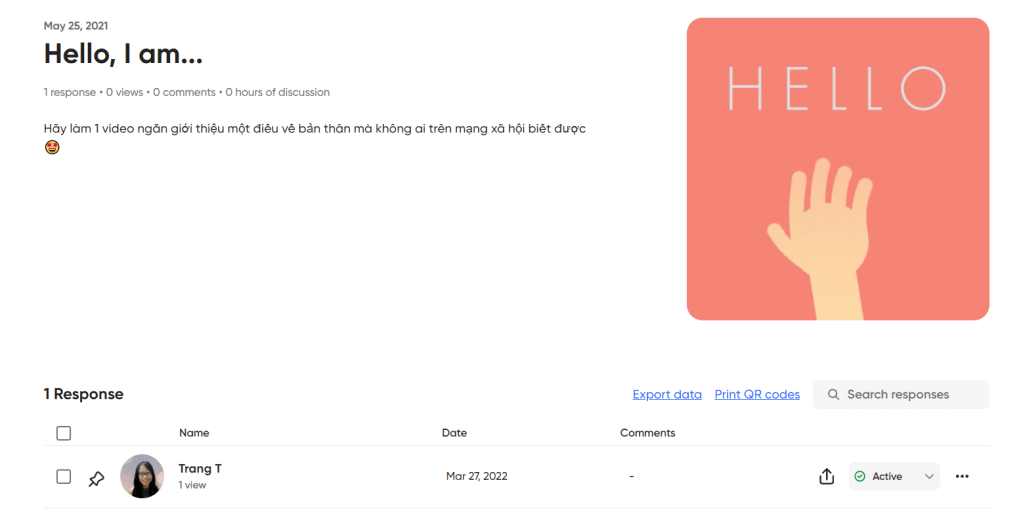Click the Export data link
This screenshot has height=514, width=1023.
coord(667,395)
